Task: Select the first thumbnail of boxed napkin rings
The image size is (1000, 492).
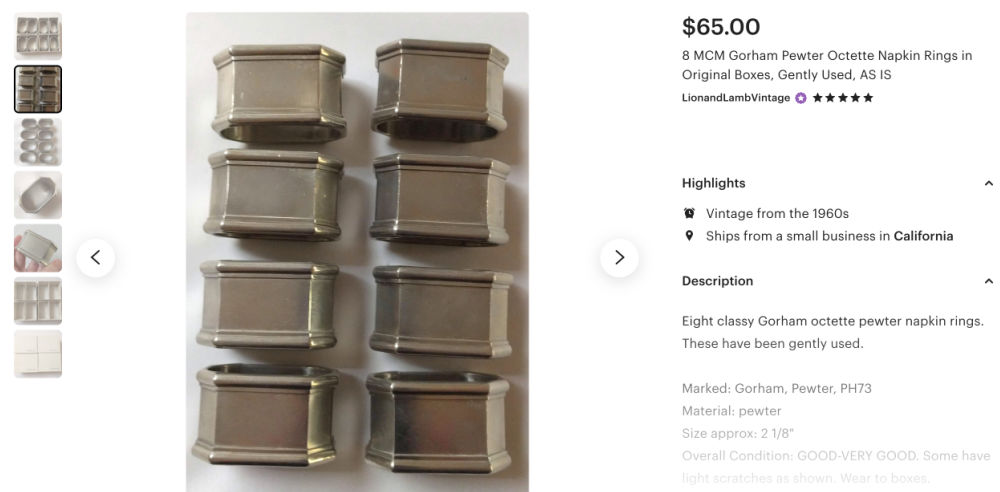Action: (x=38, y=36)
